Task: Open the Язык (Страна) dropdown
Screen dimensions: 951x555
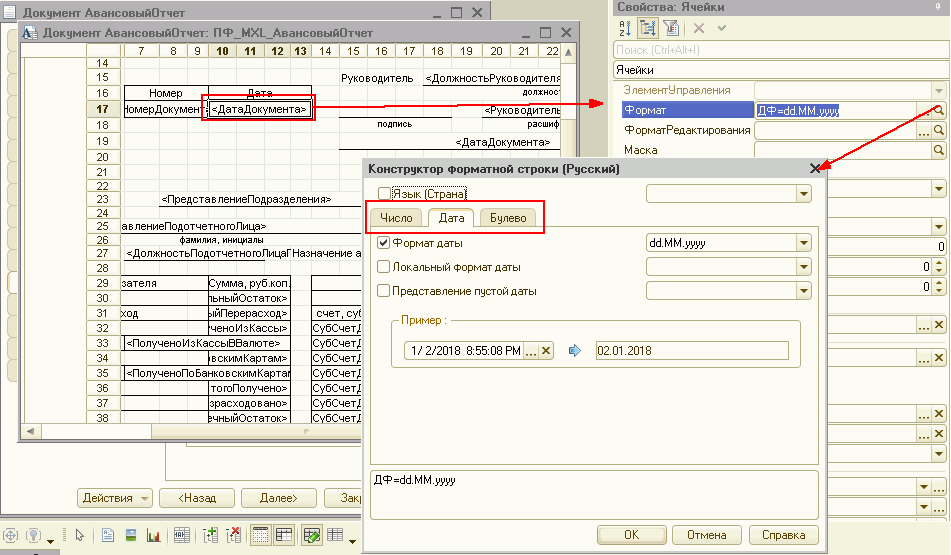Action: coord(804,194)
